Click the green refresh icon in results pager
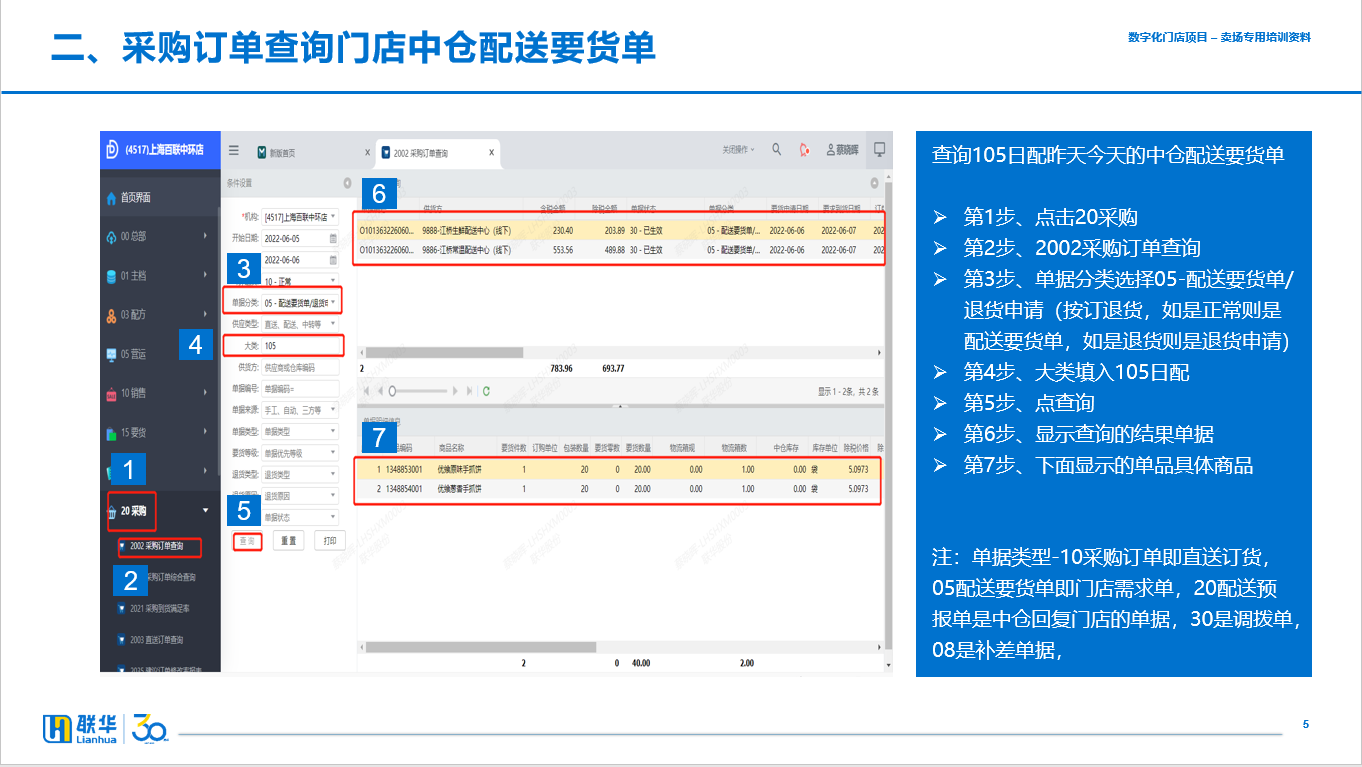 pyautogui.click(x=486, y=391)
